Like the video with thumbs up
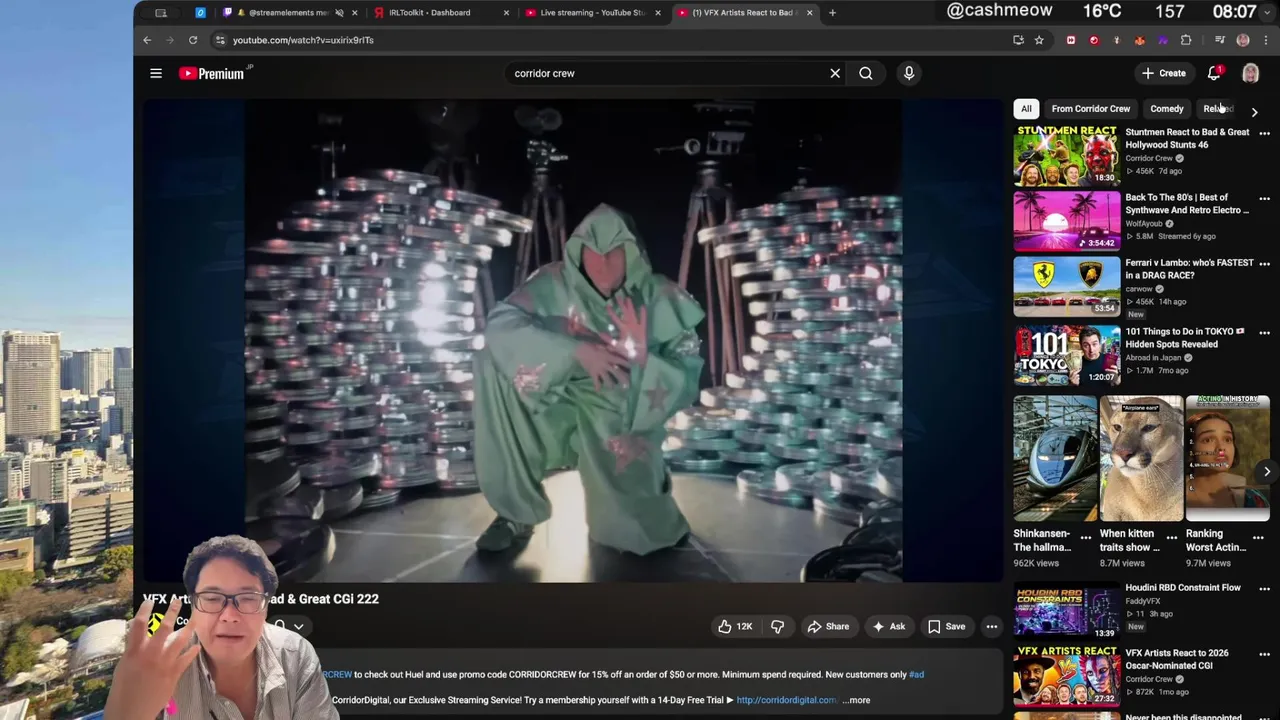 click(734, 627)
